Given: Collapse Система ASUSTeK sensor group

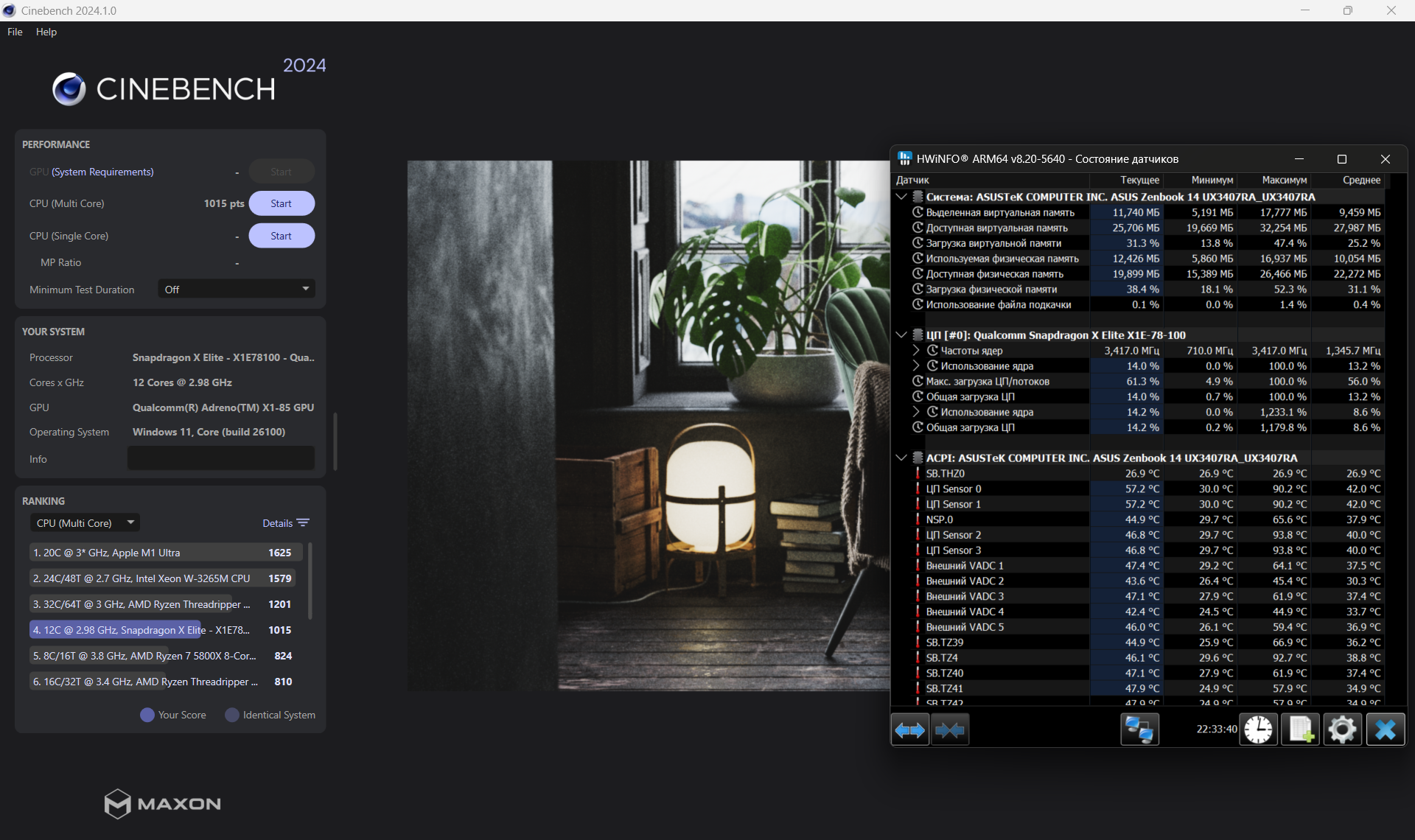Looking at the screenshot, I should click(x=901, y=197).
